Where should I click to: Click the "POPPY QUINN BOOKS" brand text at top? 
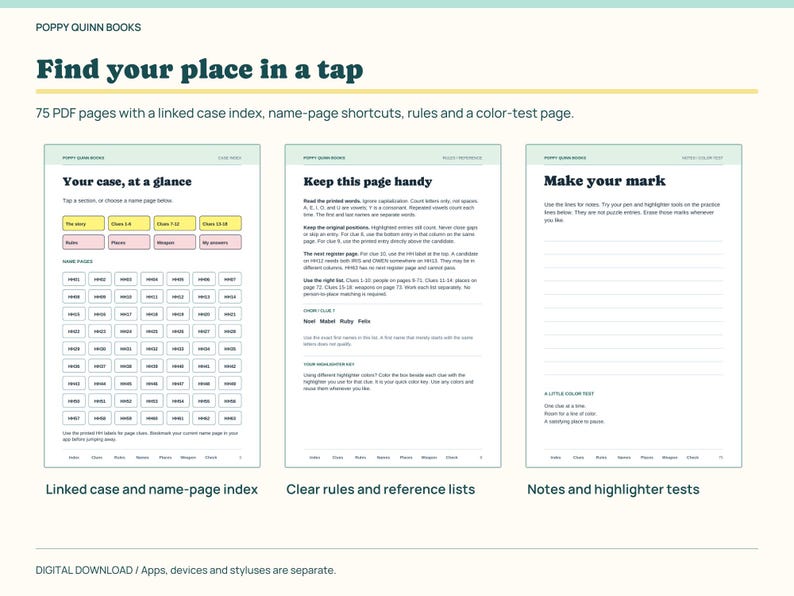pyautogui.click(x=88, y=27)
